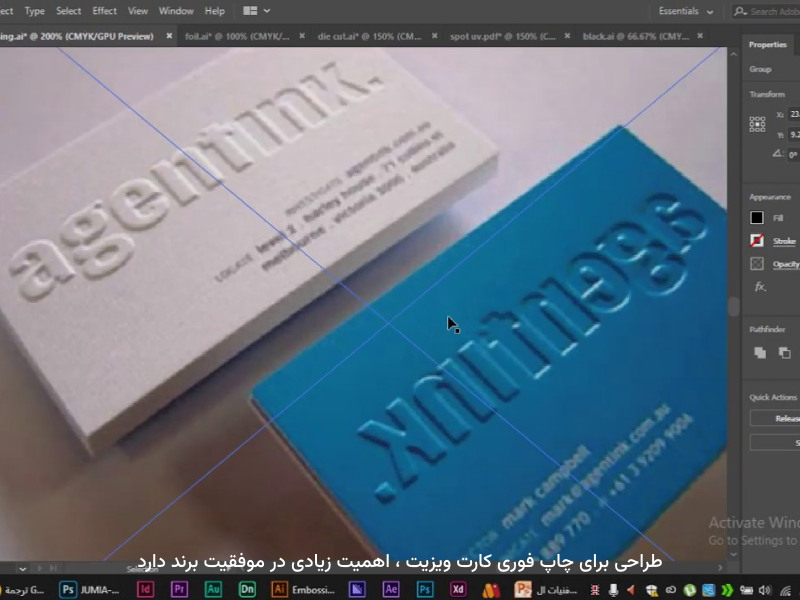Click the quick action button below Release
800x600 pixels.
pos(775,442)
